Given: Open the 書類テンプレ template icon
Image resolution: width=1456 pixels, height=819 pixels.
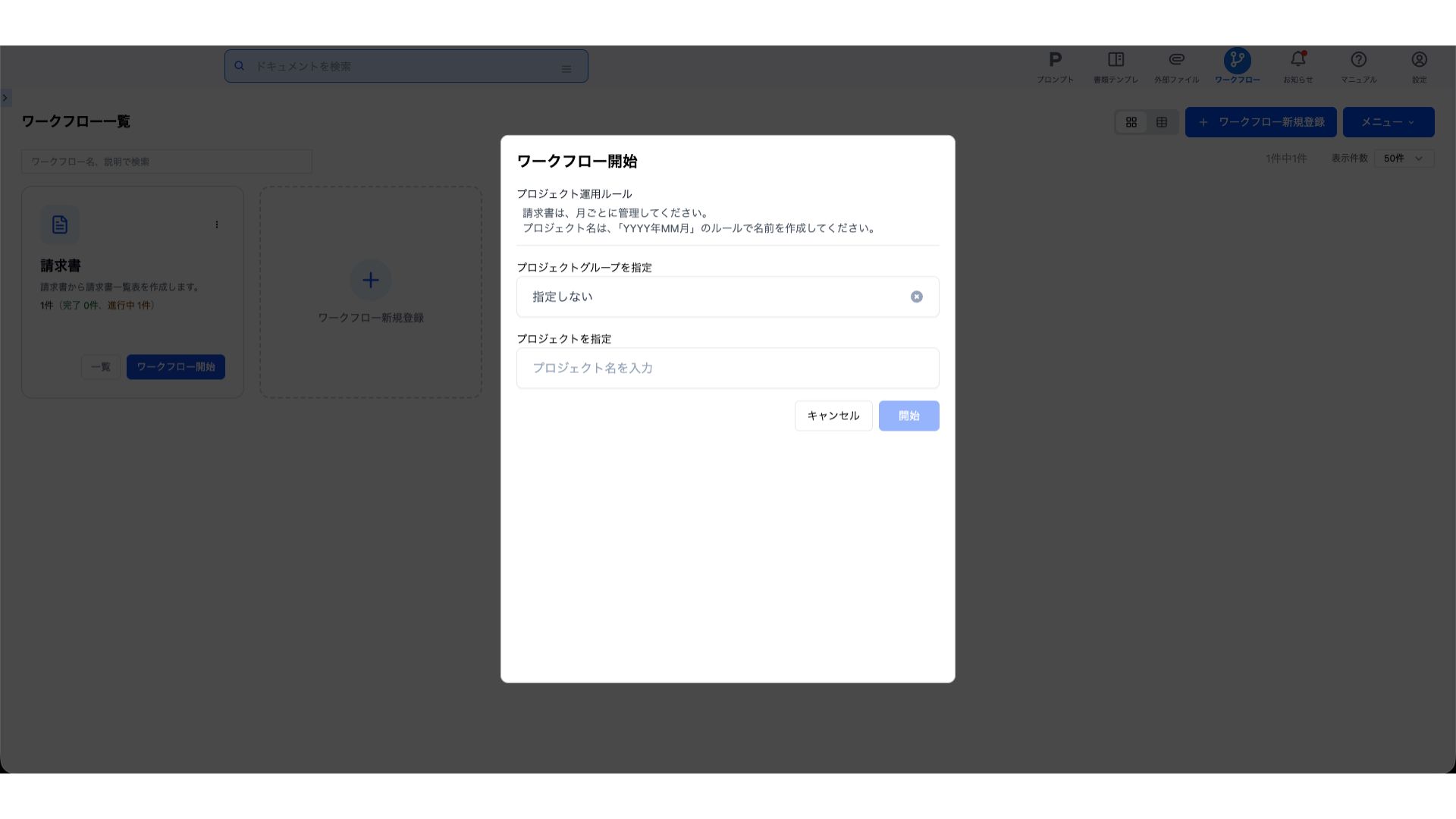Looking at the screenshot, I should pyautogui.click(x=1116, y=61).
